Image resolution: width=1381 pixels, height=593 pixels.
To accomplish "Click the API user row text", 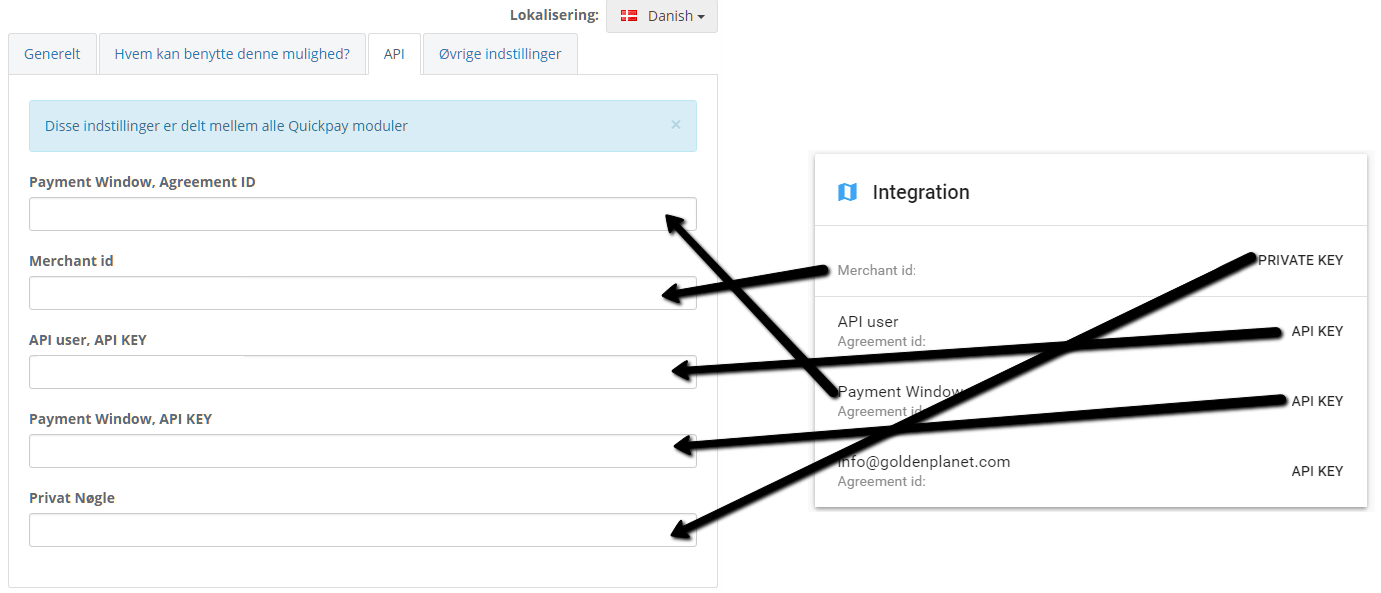I will click(x=868, y=322).
